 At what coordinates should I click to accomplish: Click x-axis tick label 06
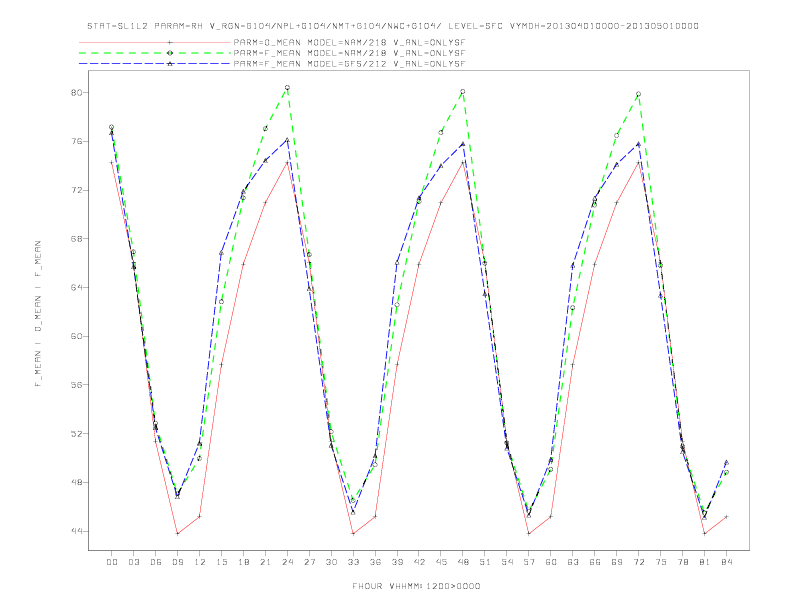click(156, 562)
